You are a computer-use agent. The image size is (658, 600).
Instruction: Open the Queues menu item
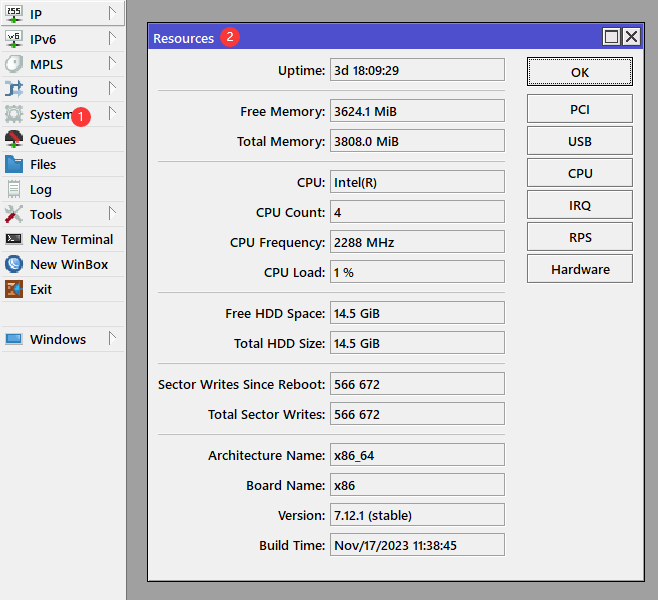click(x=63, y=139)
